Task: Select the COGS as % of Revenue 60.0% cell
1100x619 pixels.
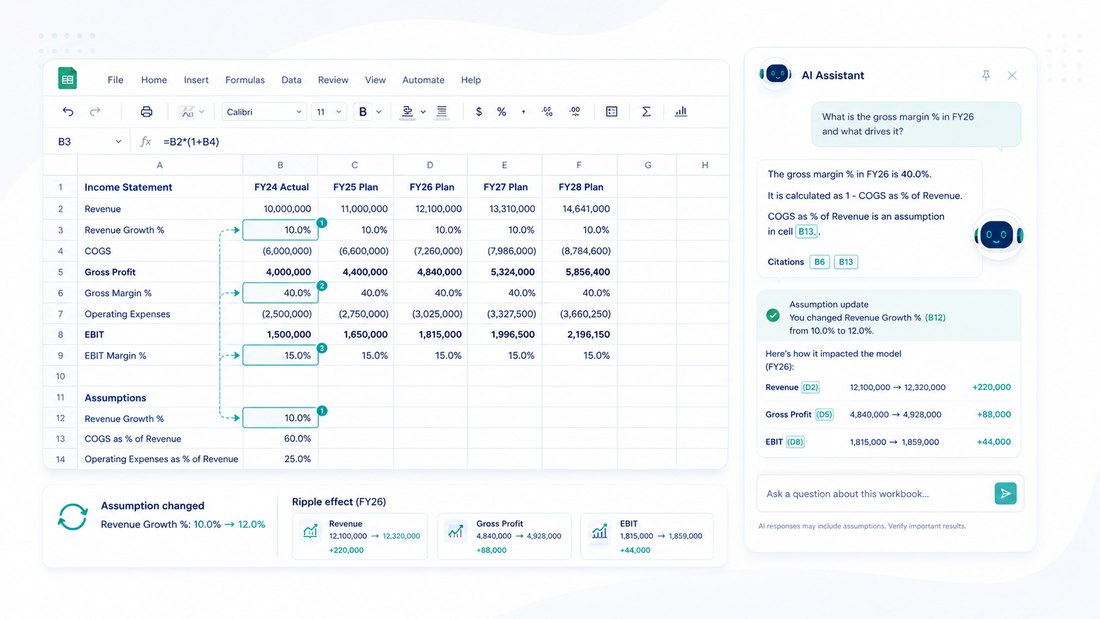Action: tap(280, 439)
